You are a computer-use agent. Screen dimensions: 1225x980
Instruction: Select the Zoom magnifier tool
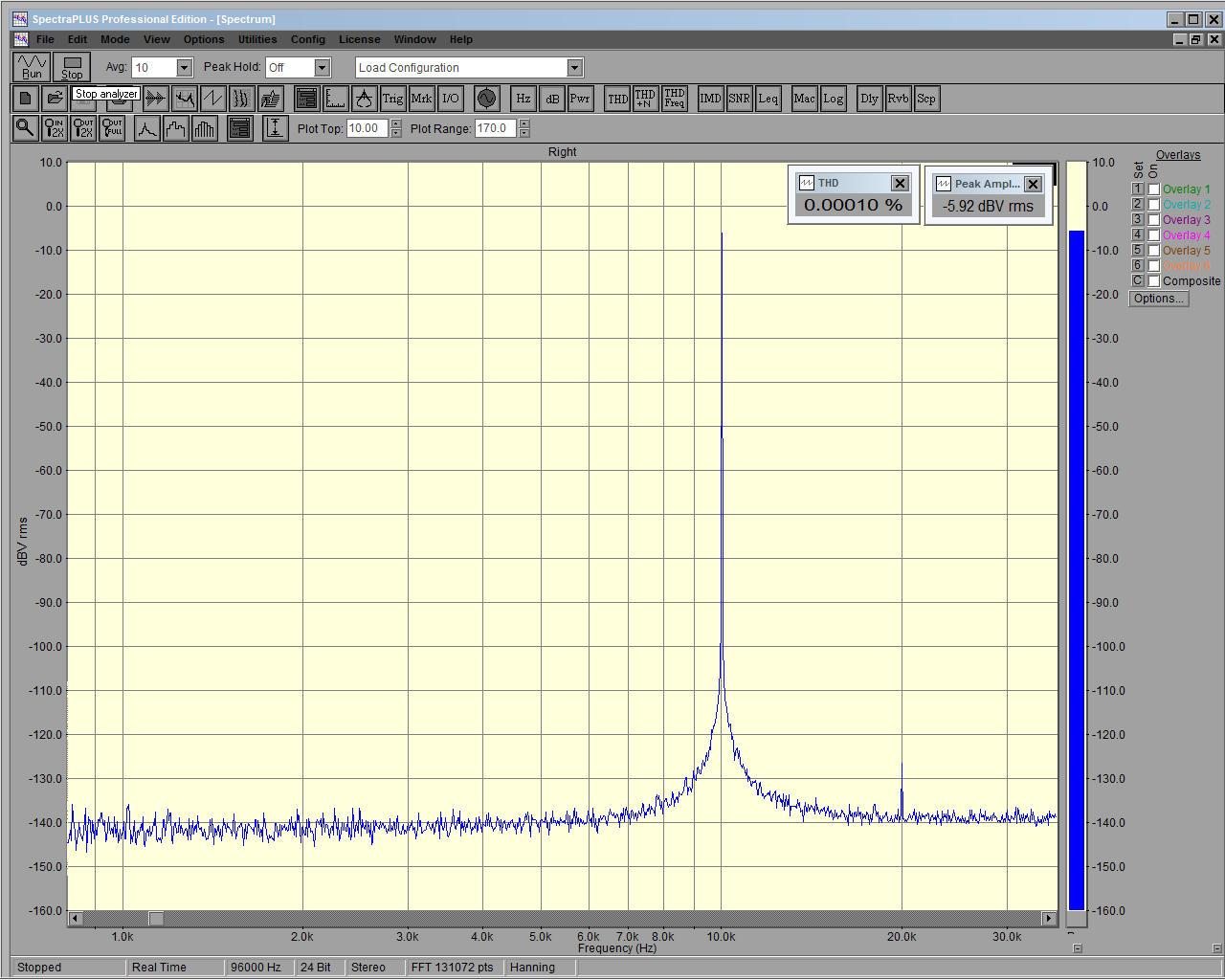pos(26,128)
